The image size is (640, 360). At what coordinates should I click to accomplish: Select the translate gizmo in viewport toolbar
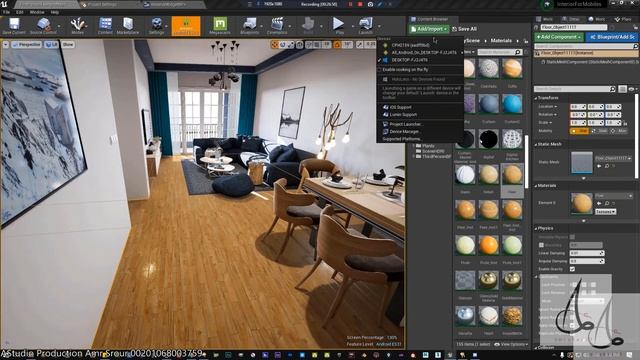275,44
